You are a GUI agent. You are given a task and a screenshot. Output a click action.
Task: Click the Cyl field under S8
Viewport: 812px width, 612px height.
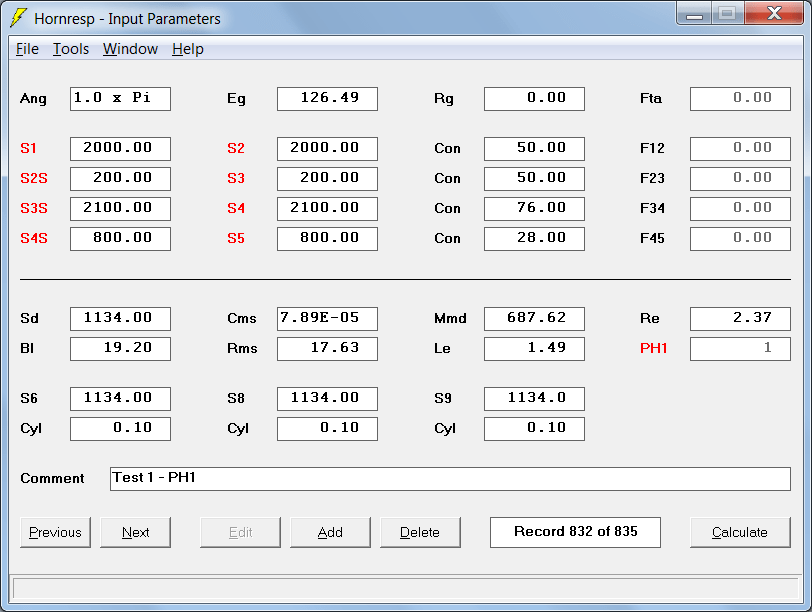coord(327,429)
